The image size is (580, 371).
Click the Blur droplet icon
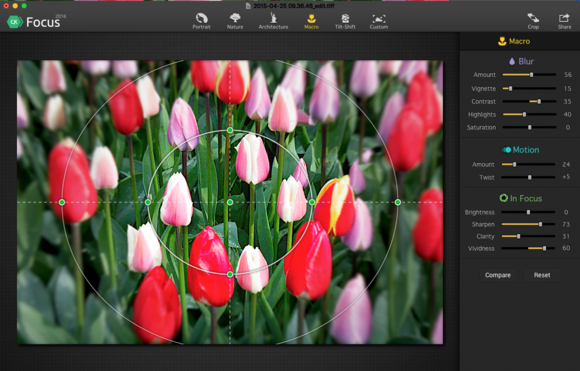click(512, 61)
